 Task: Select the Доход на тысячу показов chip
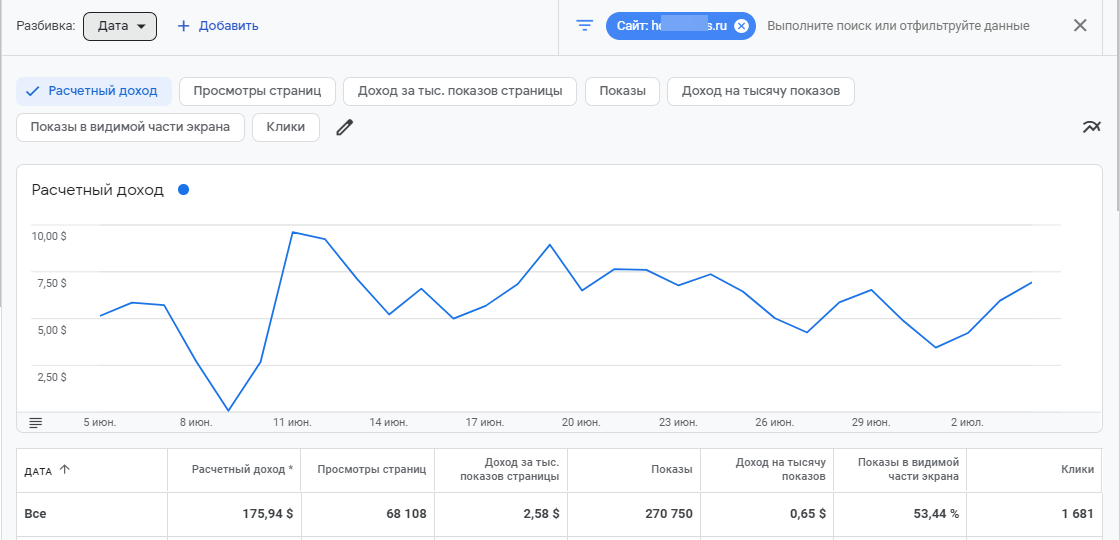(x=760, y=91)
